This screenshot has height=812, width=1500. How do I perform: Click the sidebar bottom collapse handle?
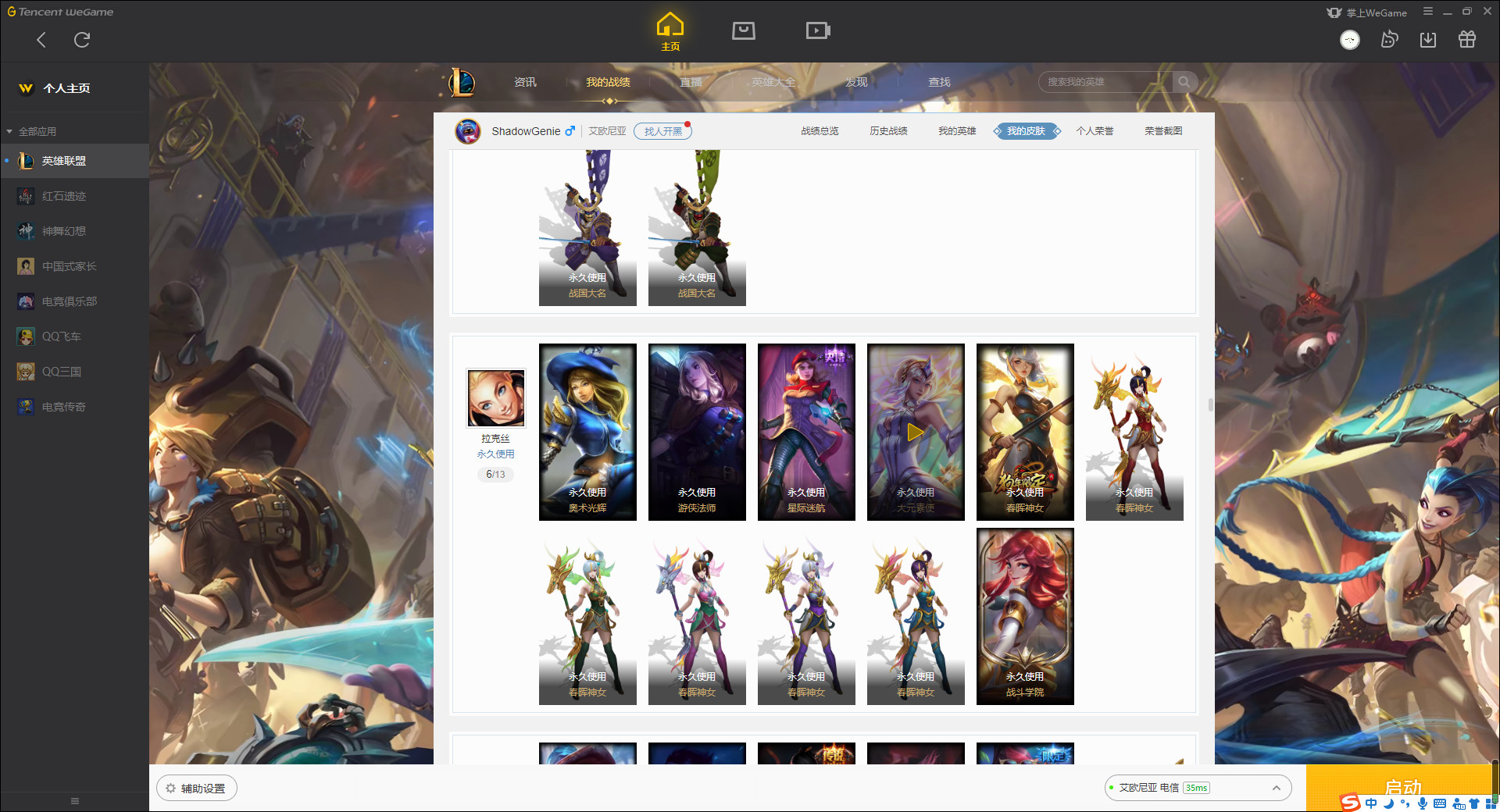[x=75, y=801]
